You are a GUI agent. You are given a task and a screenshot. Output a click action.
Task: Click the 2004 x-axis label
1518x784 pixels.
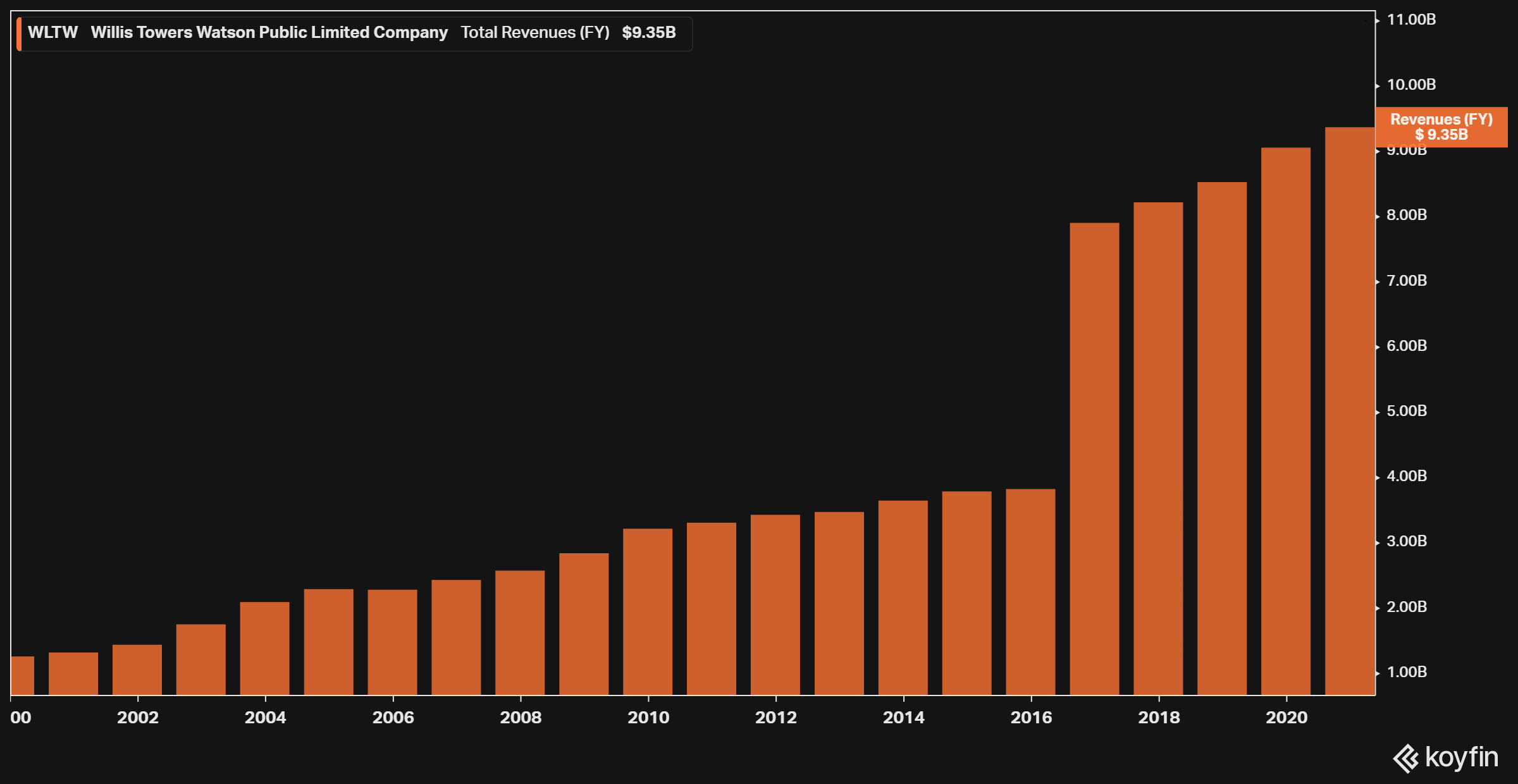coord(266,718)
